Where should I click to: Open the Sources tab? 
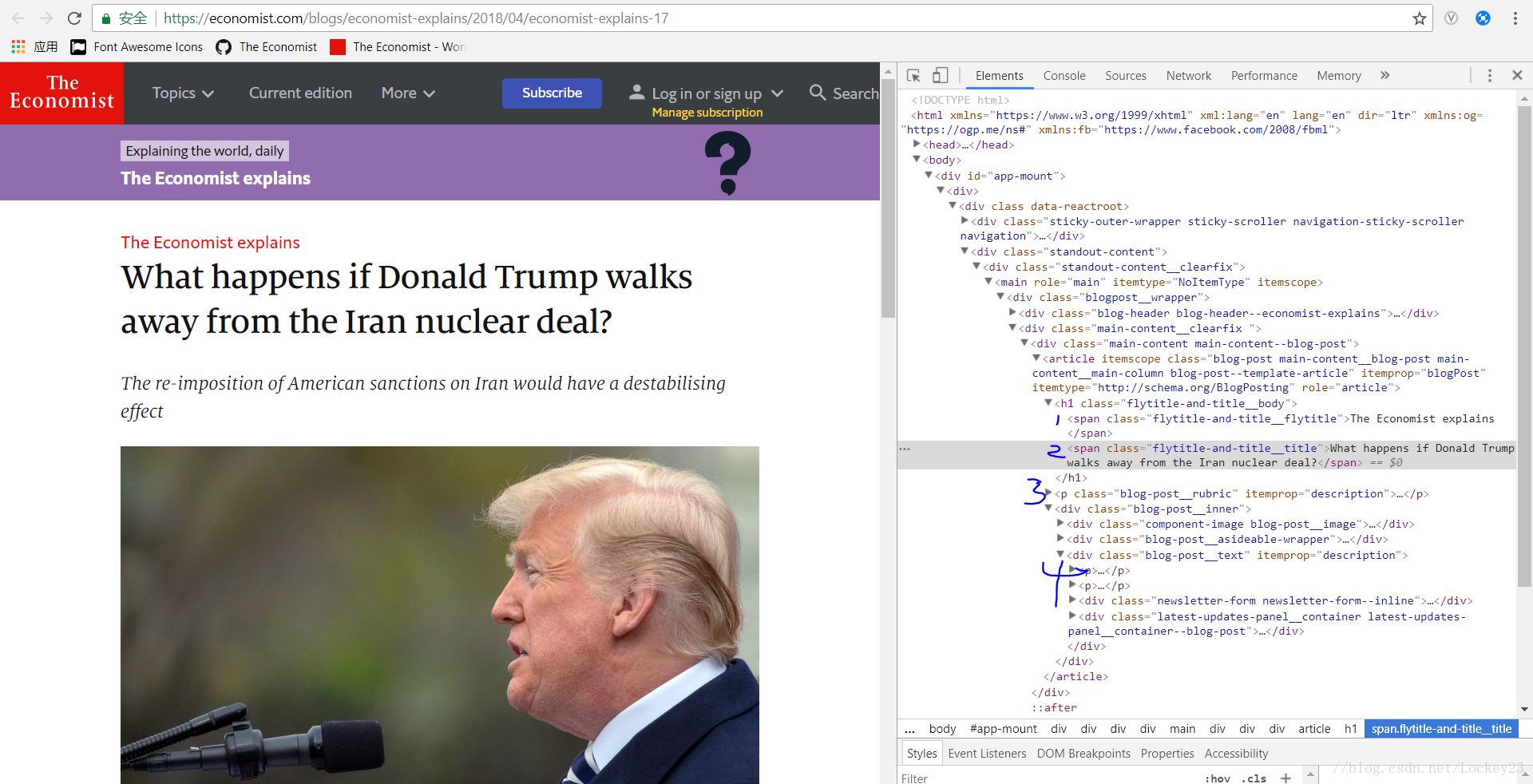pyautogui.click(x=1126, y=76)
